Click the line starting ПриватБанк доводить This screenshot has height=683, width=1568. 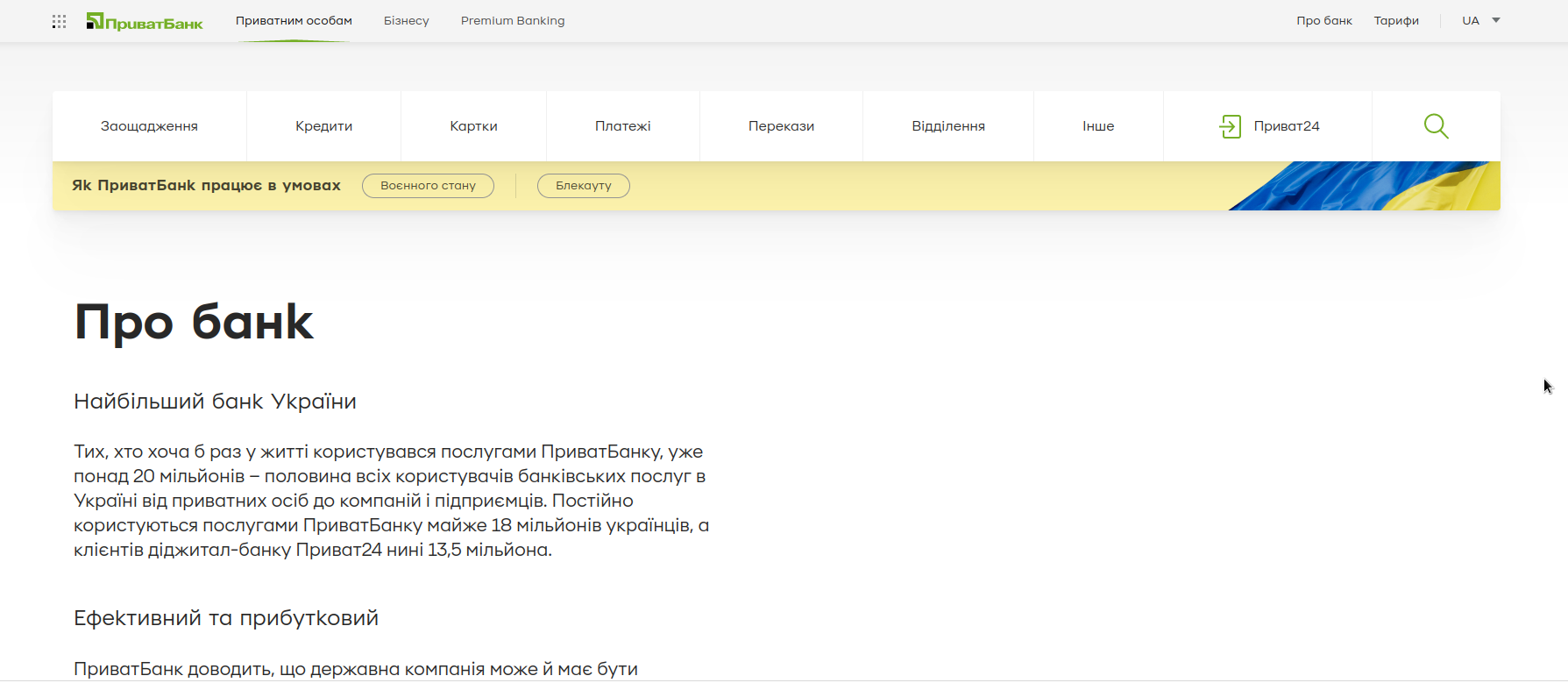click(356, 669)
